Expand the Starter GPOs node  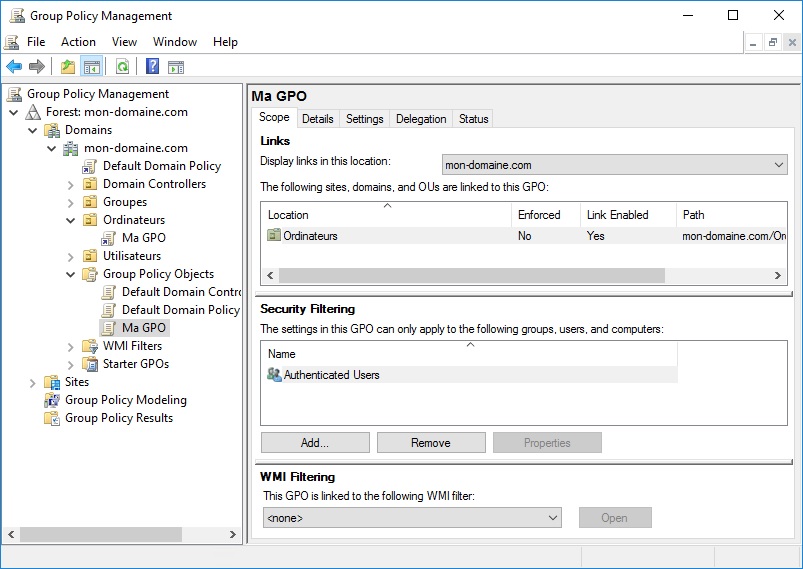[71, 365]
